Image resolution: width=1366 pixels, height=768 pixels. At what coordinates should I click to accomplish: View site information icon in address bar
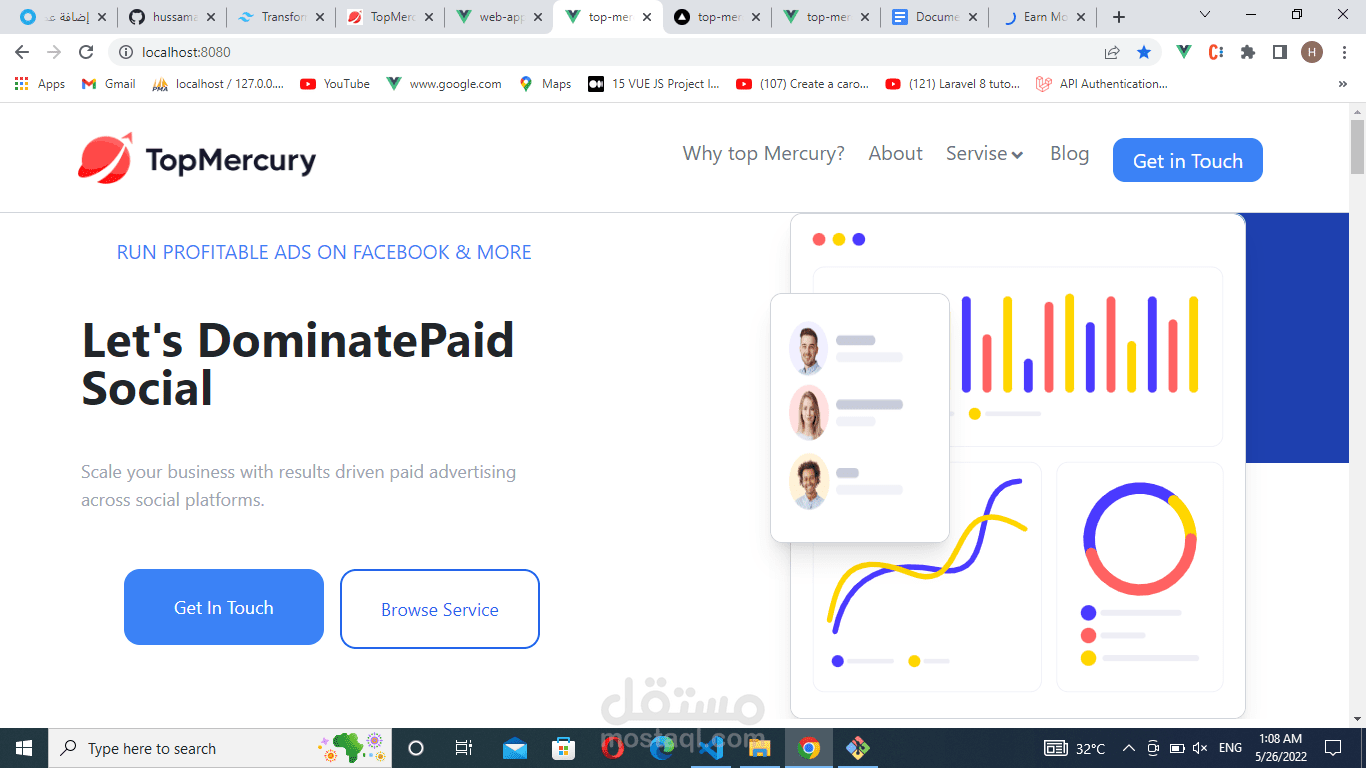click(126, 52)
